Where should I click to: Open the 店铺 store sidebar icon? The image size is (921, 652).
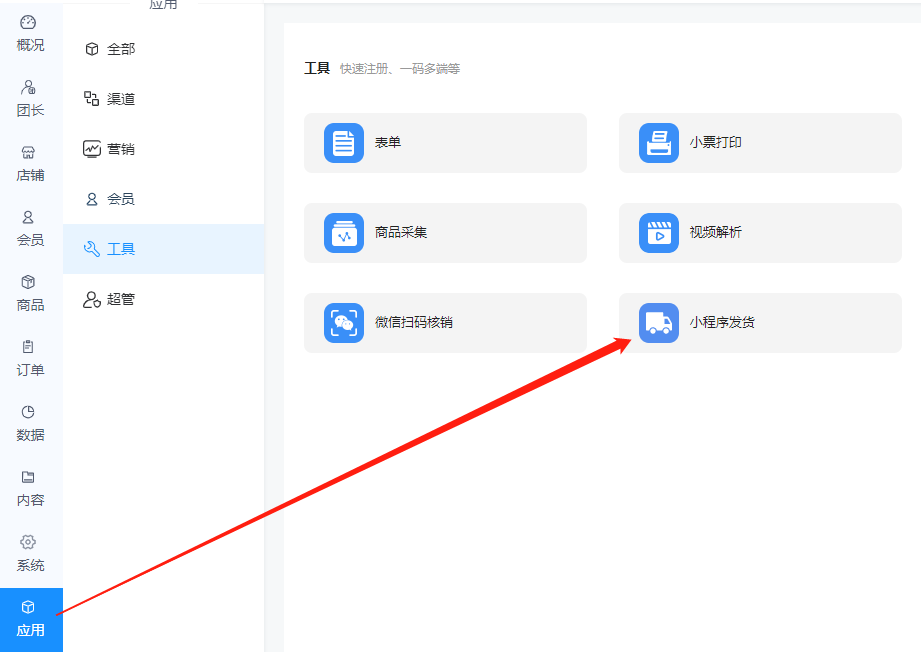click(28, 153)
